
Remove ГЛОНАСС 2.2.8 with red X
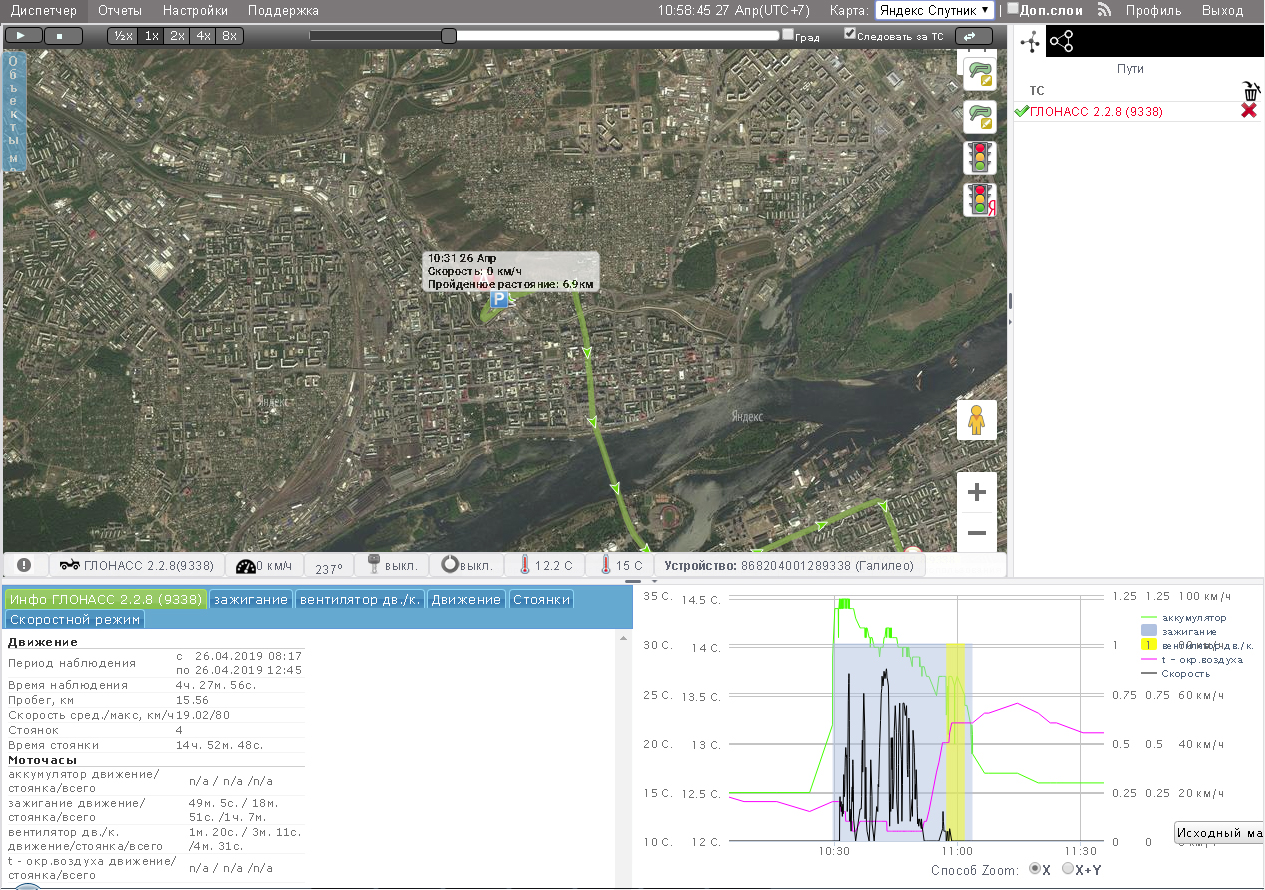coord(1249,111)
